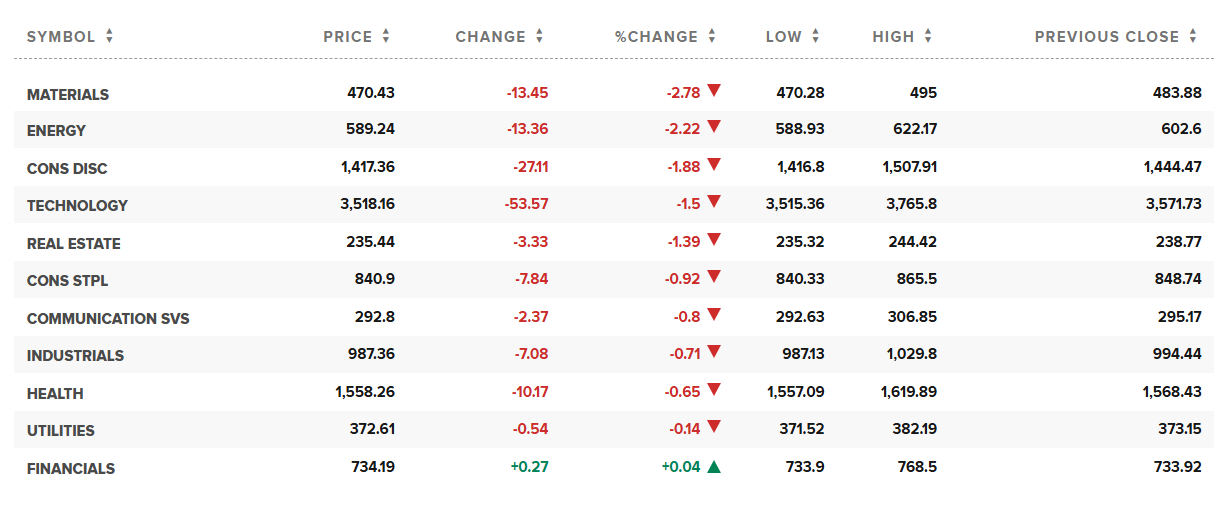The image size is (1219, 513).
Task: Click the green up triangle for FINANCIALS
Action: pos(714,466)
